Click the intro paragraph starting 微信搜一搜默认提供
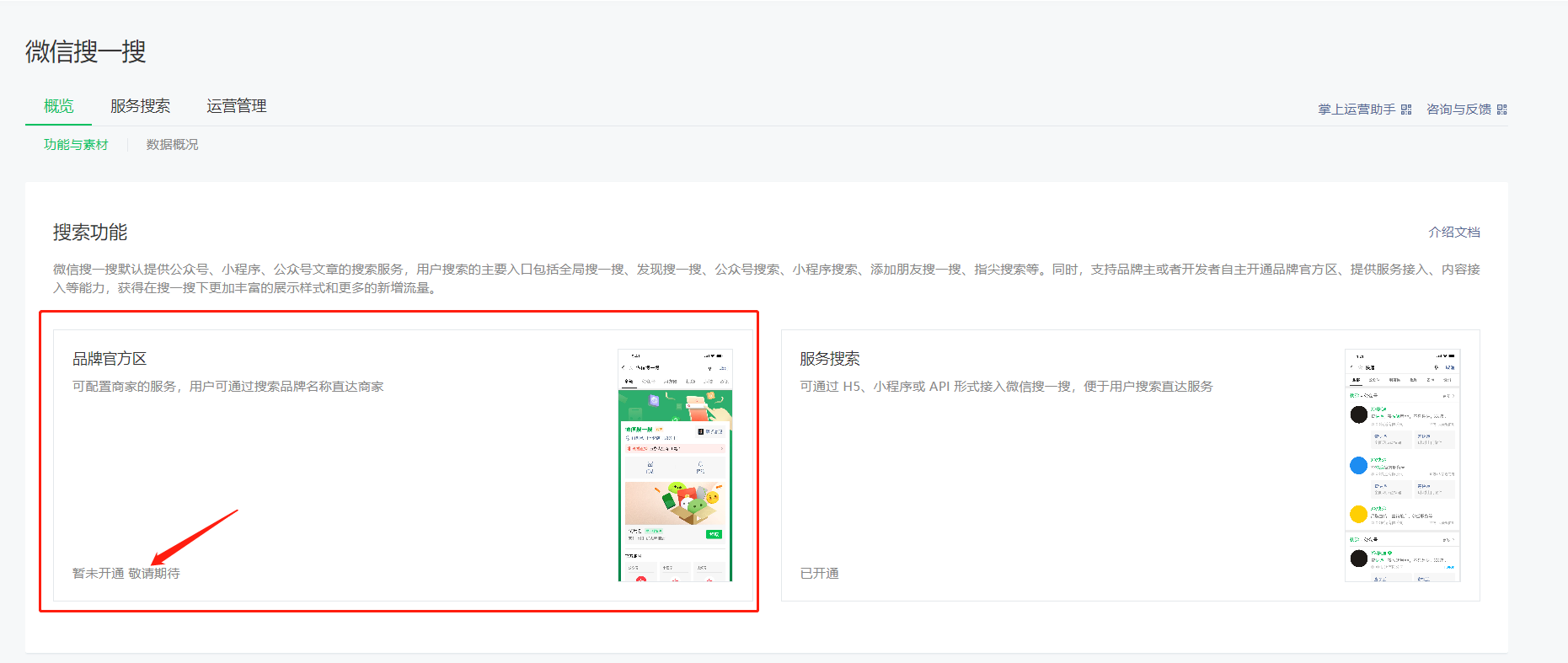Image resolution: width=1568 pixels, height=663 pixels. click(767, 279)
